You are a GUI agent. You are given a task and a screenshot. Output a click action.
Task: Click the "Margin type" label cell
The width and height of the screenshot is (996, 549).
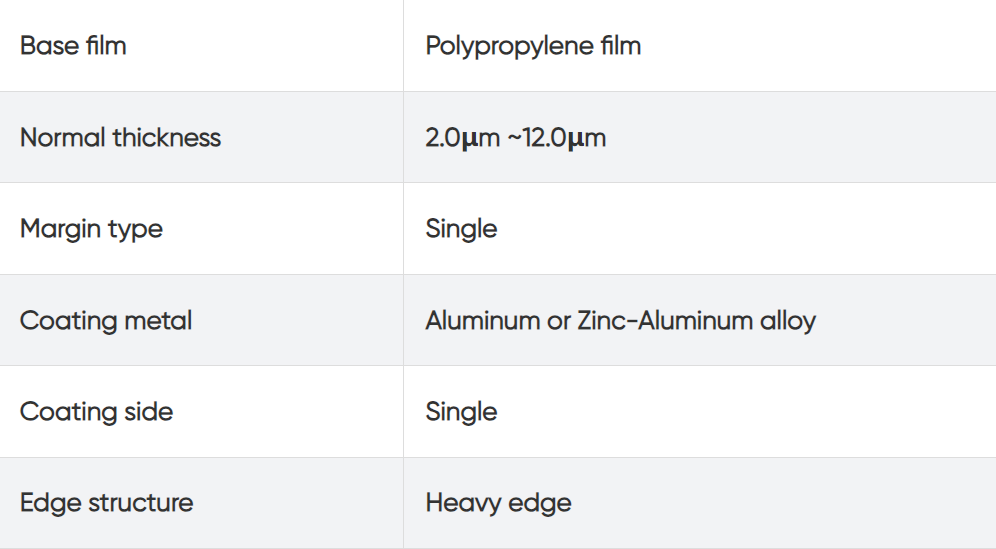91,229
